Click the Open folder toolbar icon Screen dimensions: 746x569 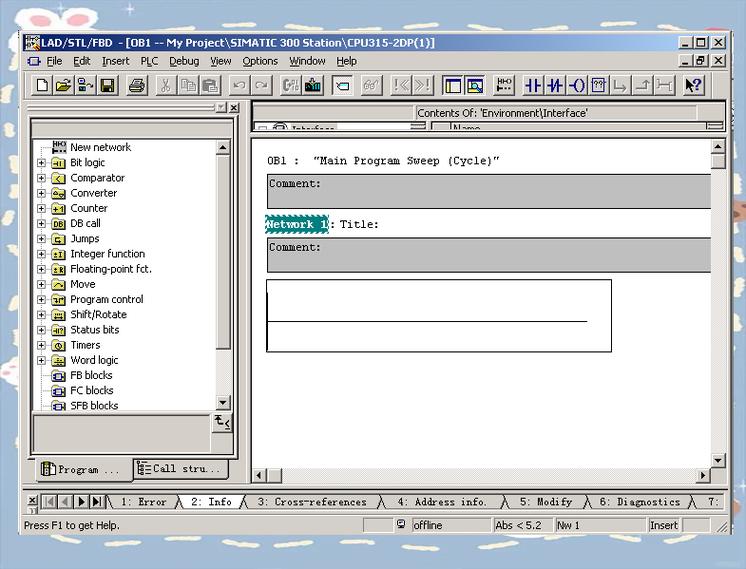coord(63,86)
